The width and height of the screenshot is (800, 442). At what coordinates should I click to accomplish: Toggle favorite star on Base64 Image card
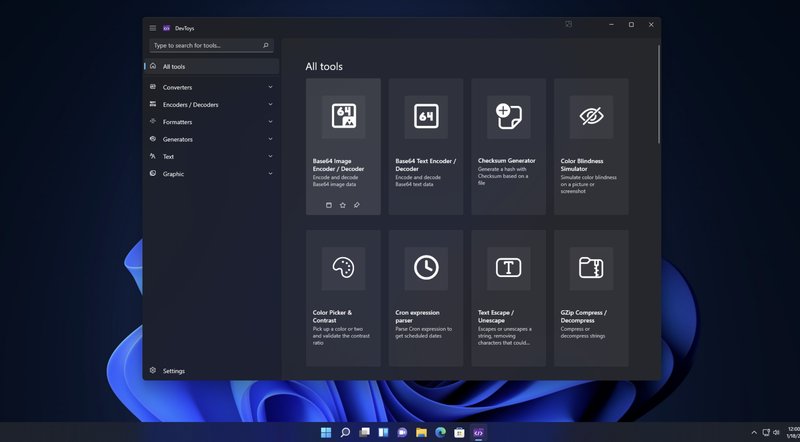click(x=343, y=205)
